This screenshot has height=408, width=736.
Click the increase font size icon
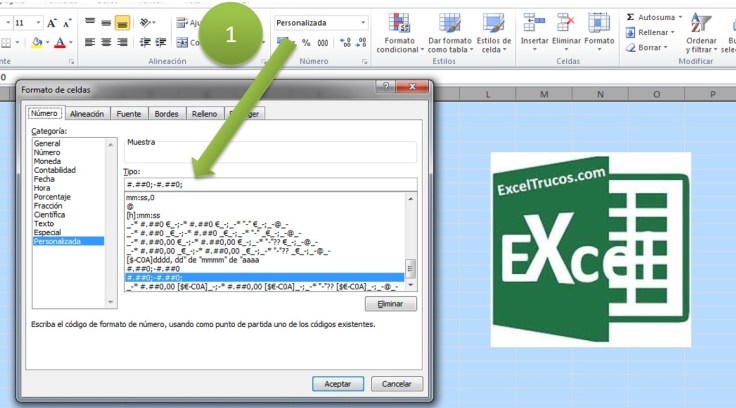pyautogui.click(x=52, y=23)
